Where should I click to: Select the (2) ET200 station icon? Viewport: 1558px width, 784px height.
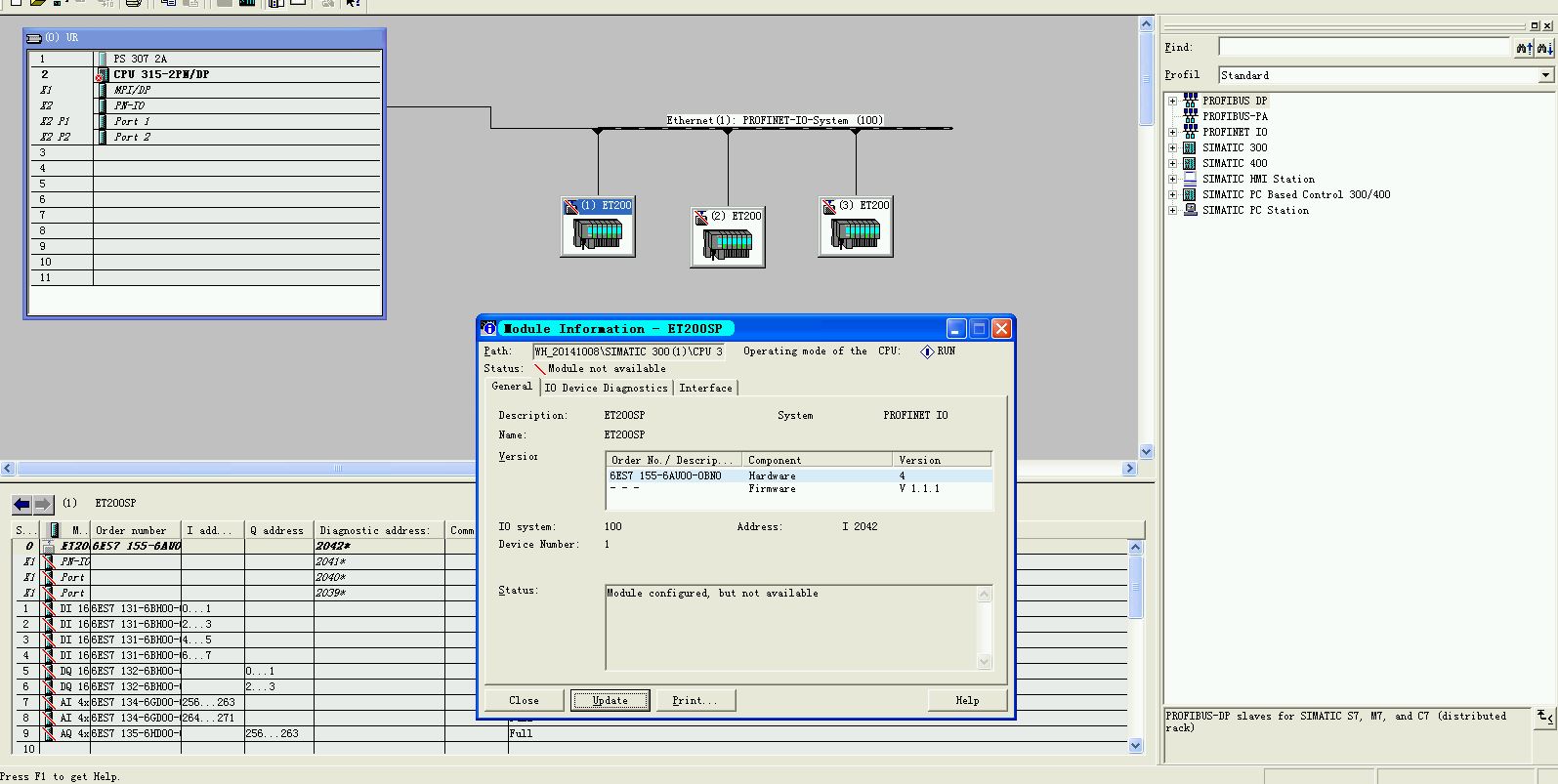728,237
